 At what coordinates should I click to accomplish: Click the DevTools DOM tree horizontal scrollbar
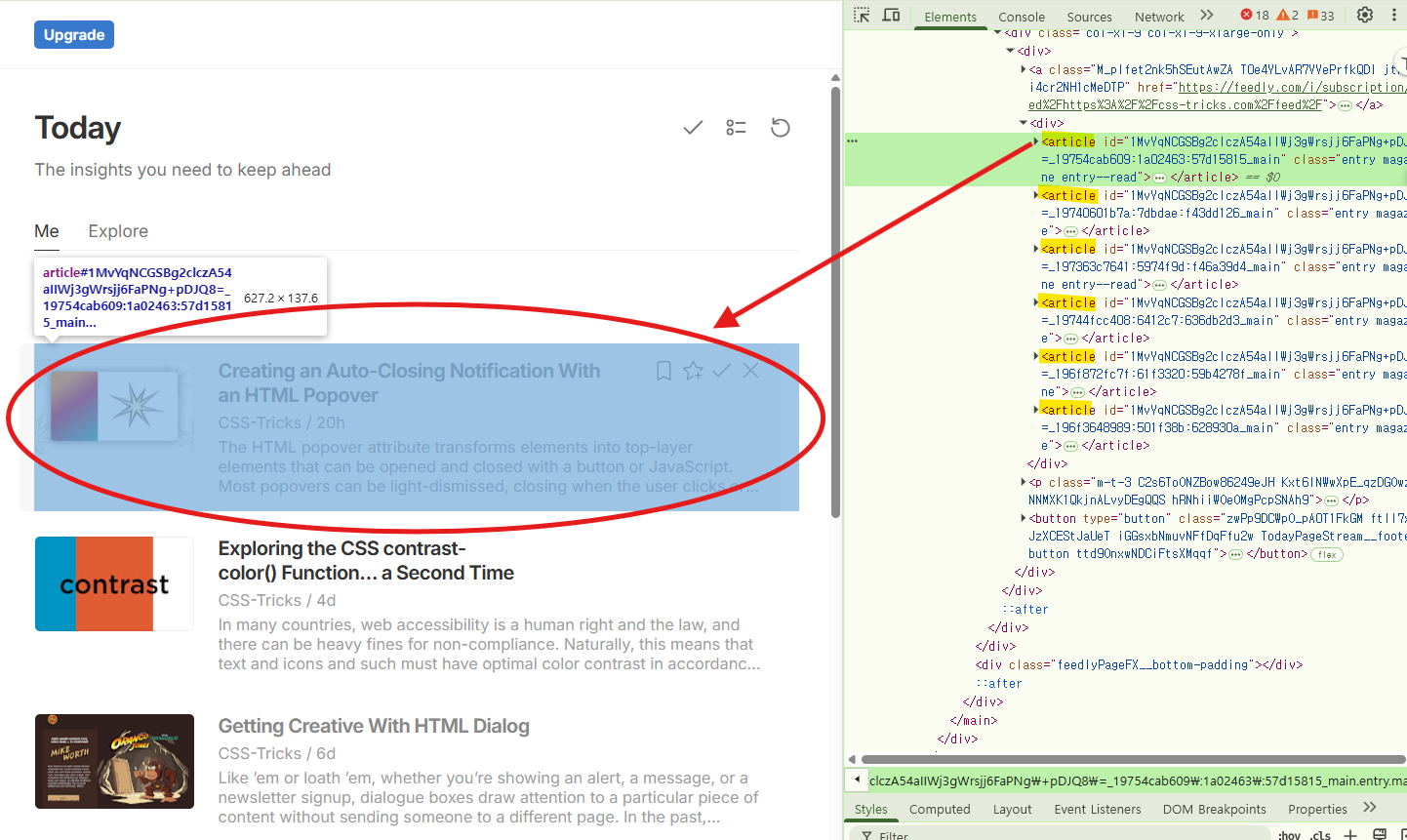coord(1132,759)
